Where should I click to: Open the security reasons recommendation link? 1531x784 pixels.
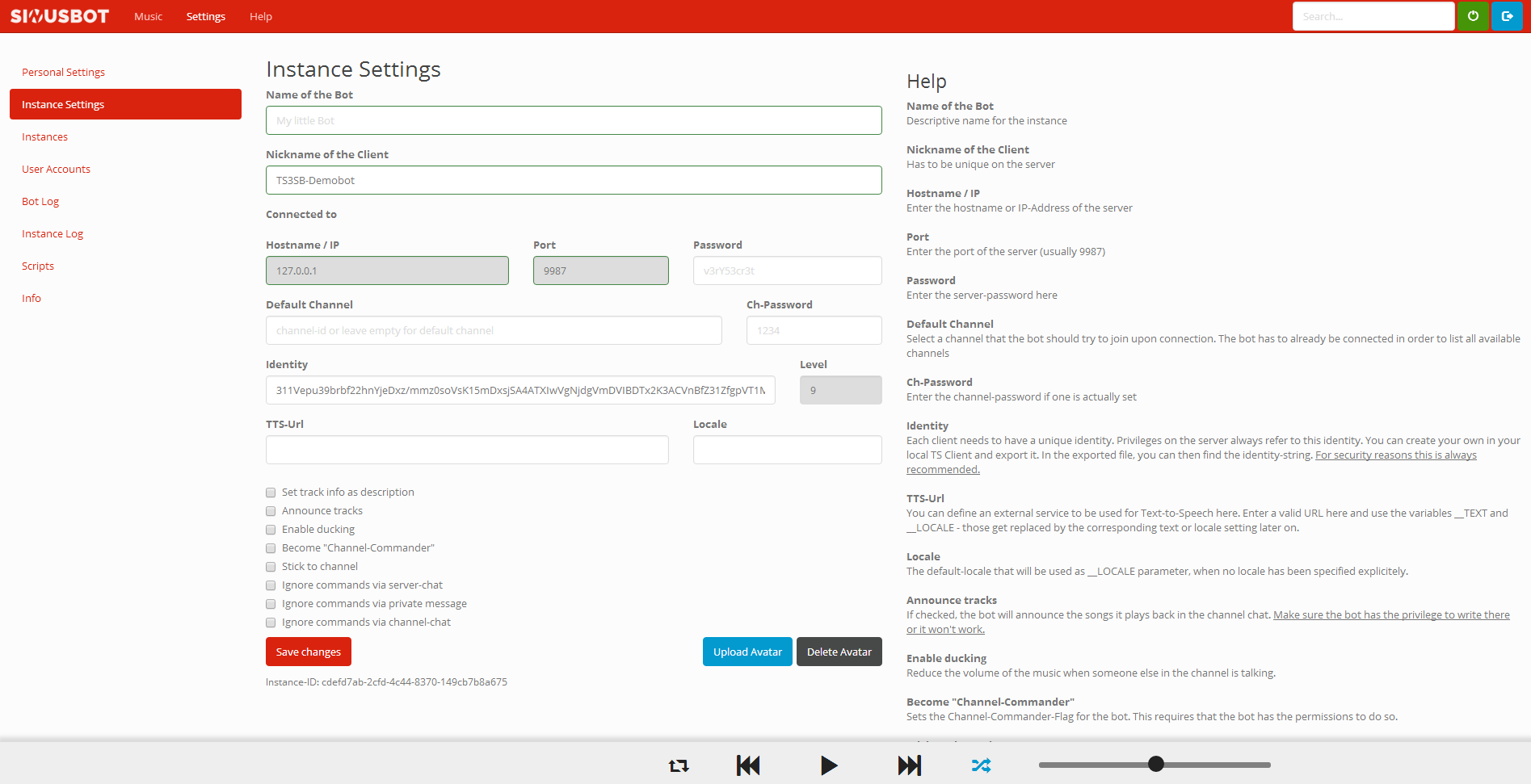(1396, 455)
